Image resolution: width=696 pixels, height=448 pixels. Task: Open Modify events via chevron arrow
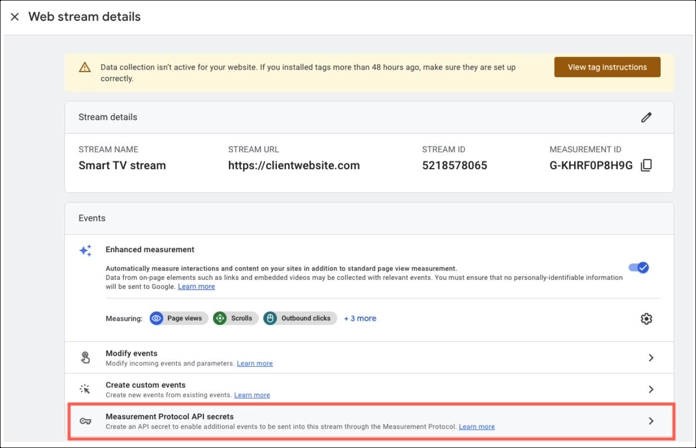[x=651, y=357]
